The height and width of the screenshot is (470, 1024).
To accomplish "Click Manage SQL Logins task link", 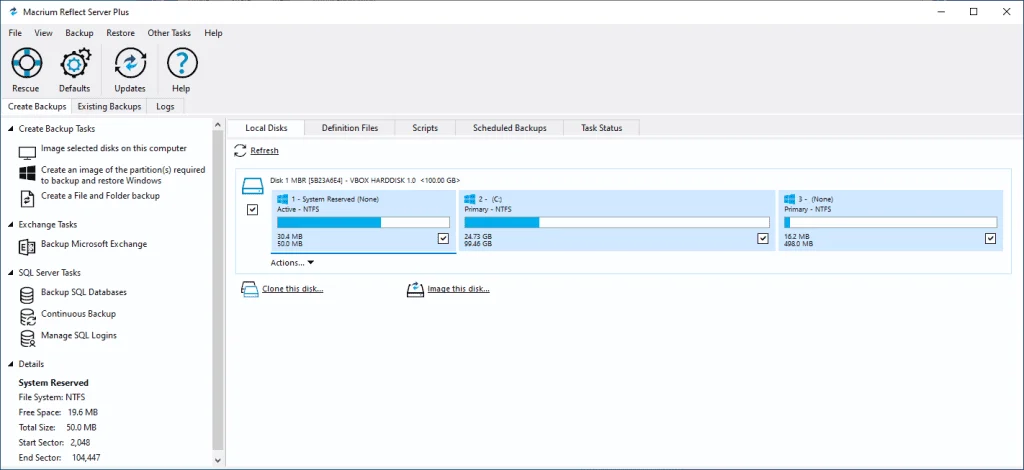I will [79, 336].
